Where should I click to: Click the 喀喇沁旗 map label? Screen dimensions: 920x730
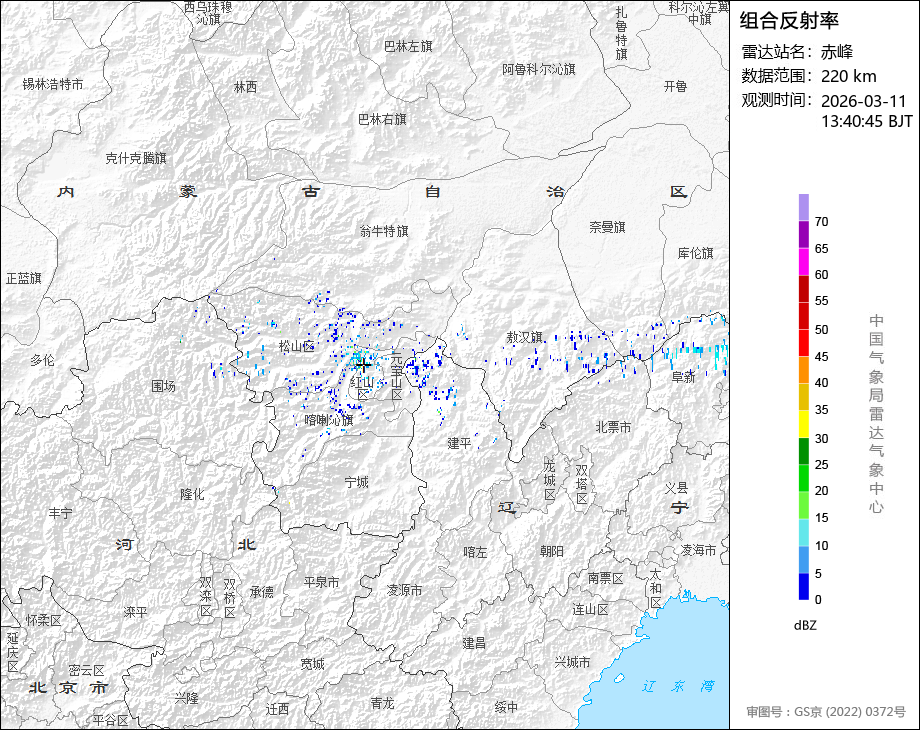[329, 420]
